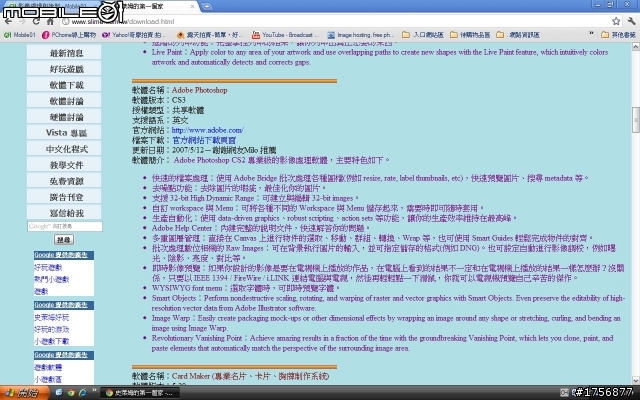The width and height of the screenshot is (640, 400).
Task: Expand the quick launch overflow chevron
Action: click(94, 391)
